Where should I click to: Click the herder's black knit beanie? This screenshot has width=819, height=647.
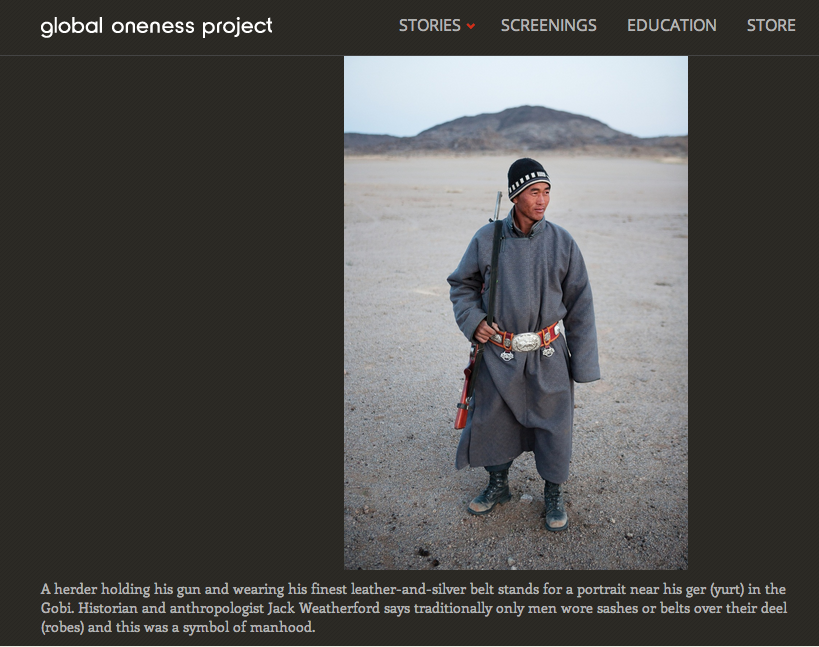tap(528, 178)
